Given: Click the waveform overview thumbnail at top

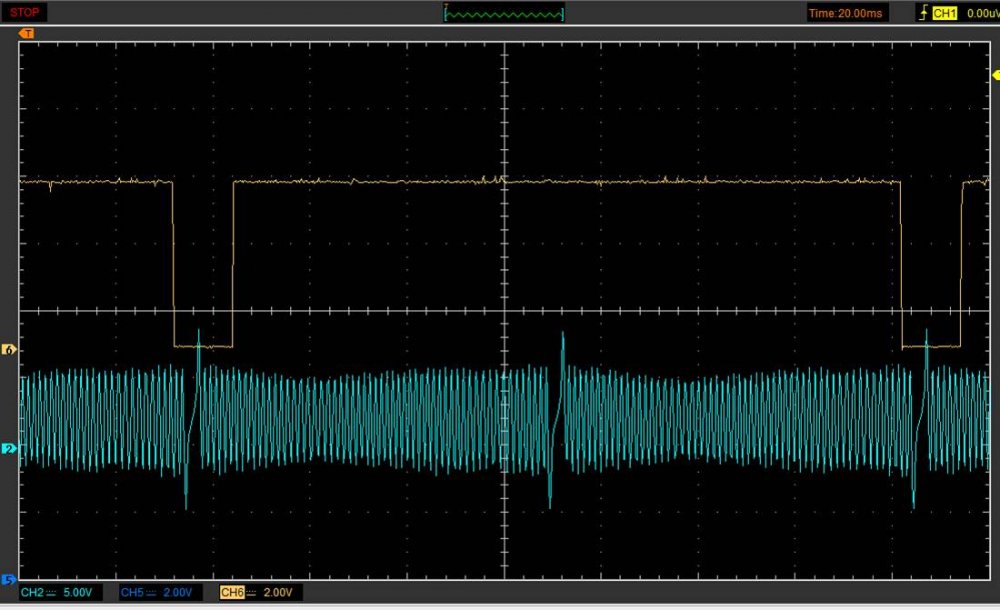Looking at the screenshot, I should coord(504,13).
